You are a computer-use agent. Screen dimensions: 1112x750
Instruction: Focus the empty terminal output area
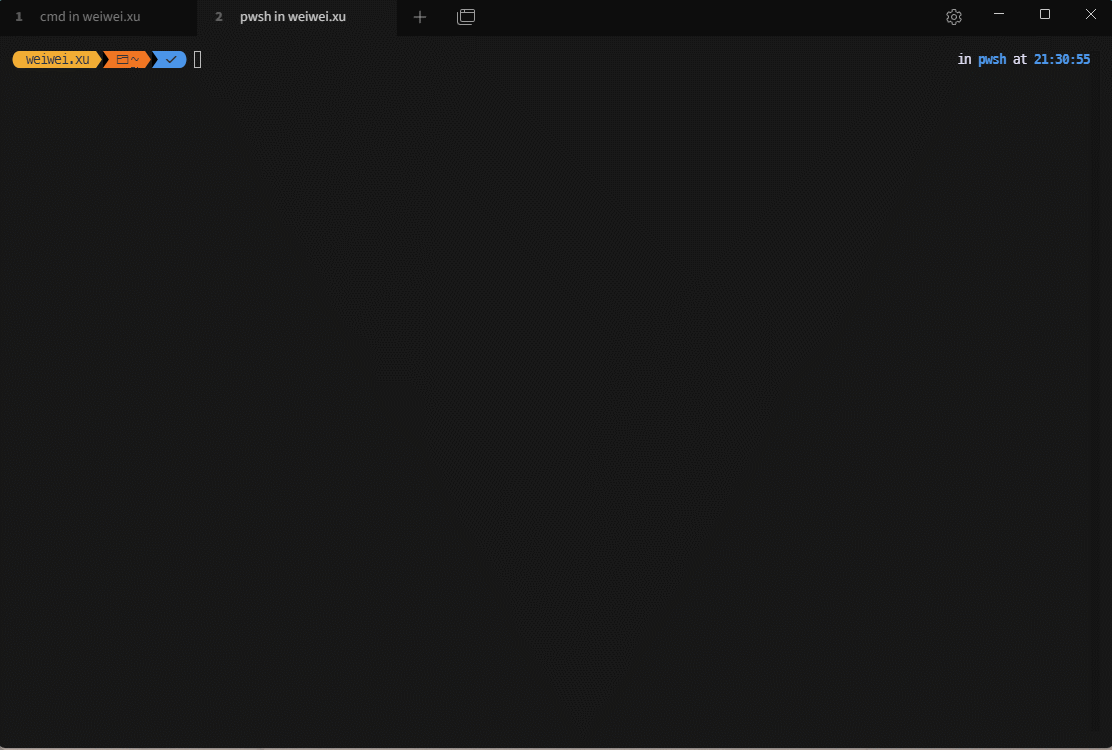pyautogui.click(x=556, y=400)
